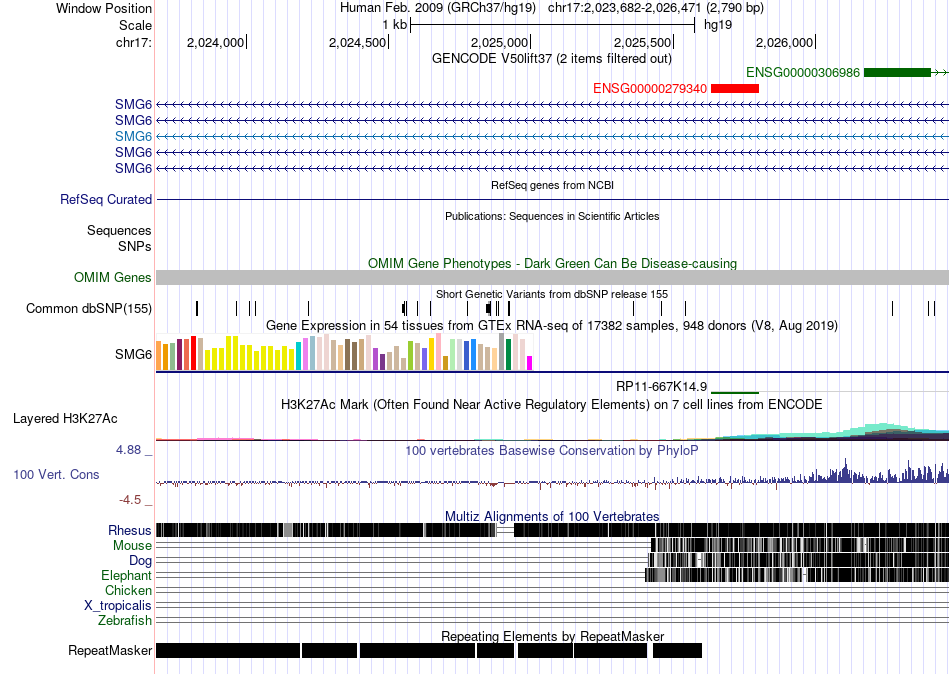Viewport: 950px width, 674px height.
Task: Click Publications: Sequences in Scientific Articles title
Action: pos(552,216)
